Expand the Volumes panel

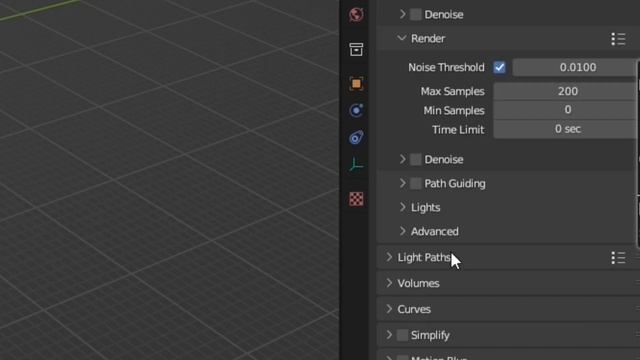tap(389, 283)
